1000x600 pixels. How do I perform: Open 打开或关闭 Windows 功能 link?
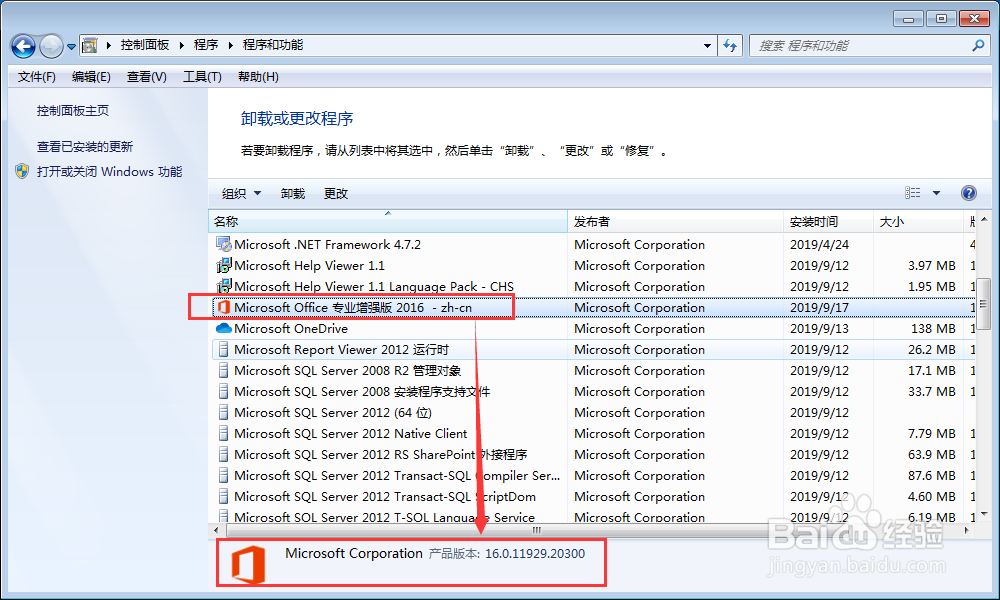click(110, 172)
